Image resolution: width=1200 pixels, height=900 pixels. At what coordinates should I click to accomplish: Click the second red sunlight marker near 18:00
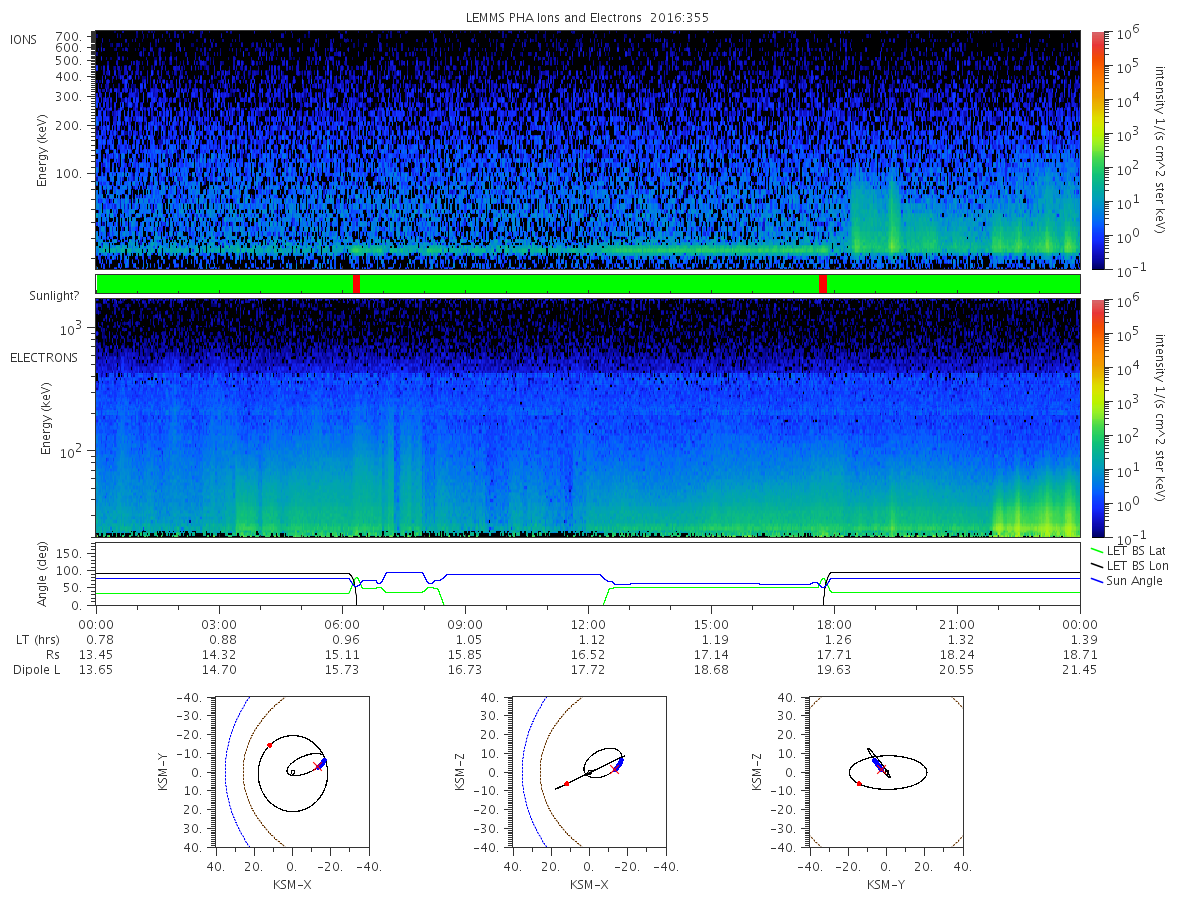click(x=823, y=284)
